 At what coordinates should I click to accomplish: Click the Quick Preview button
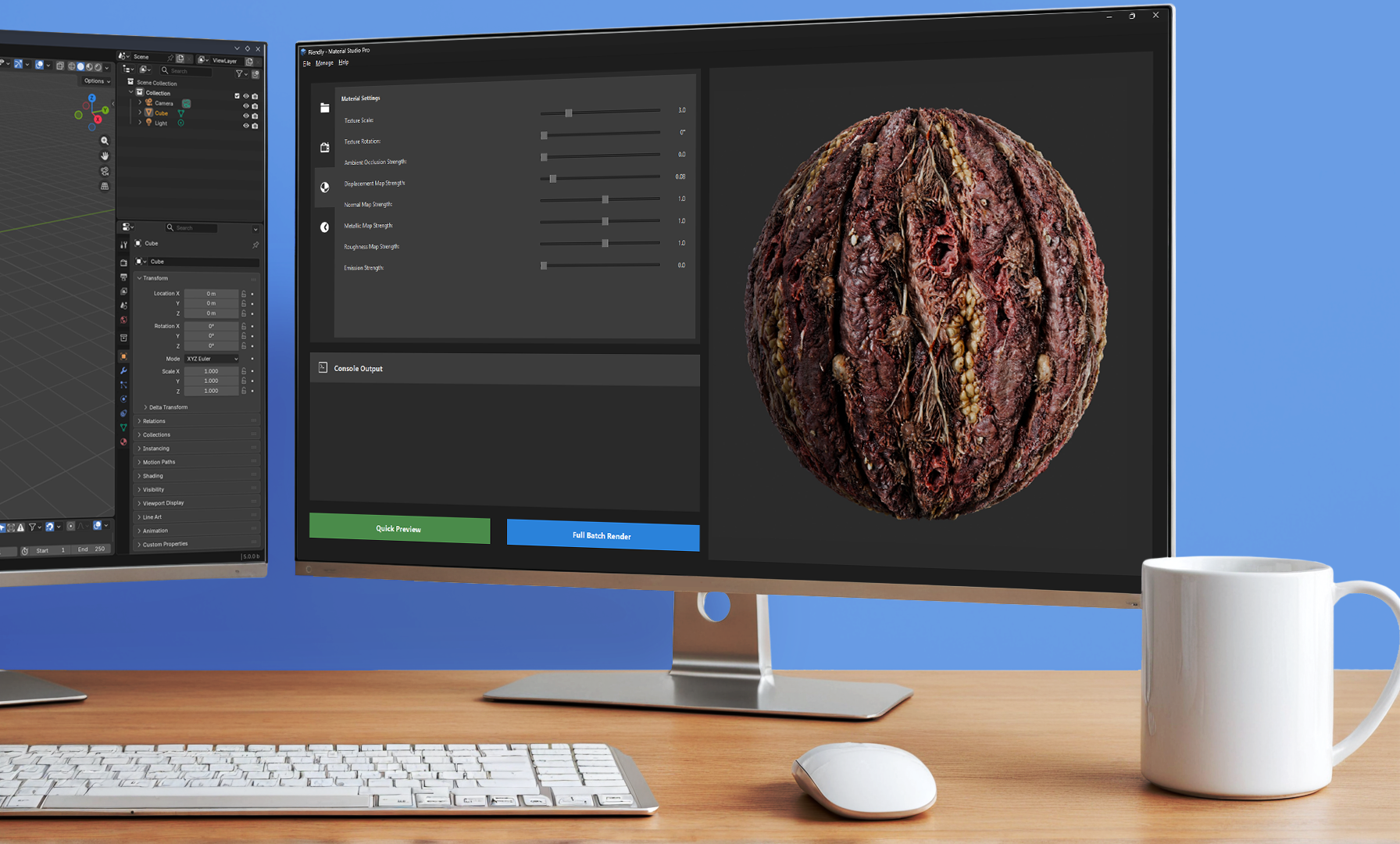pyautogui.click(x=399, y=529)
